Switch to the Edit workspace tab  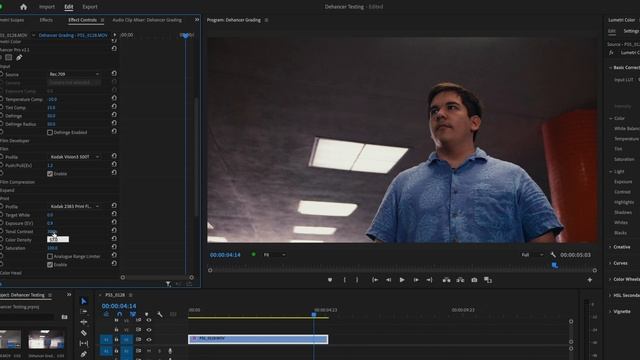pyautogui.click(x=69, y=7)
